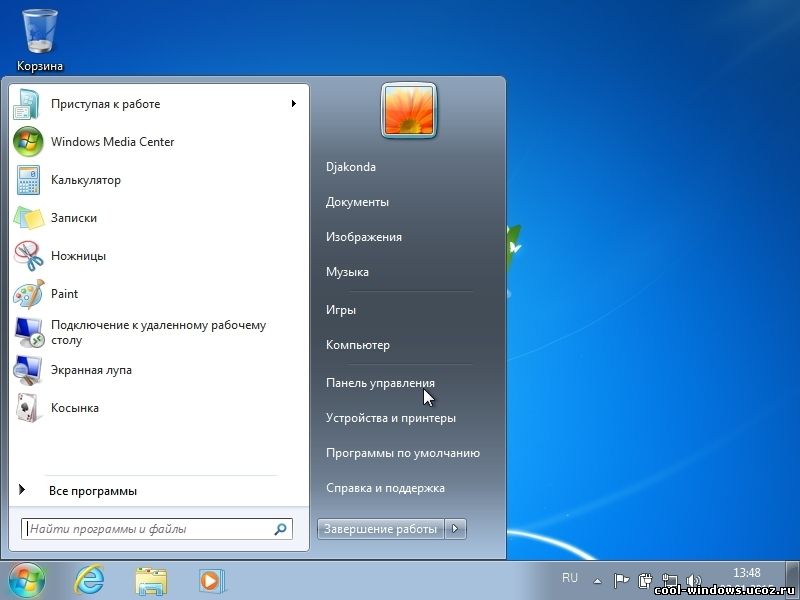Open Компьютер from Start menu
This screenshot has height=600, width=800.
[x=358, y=345]
